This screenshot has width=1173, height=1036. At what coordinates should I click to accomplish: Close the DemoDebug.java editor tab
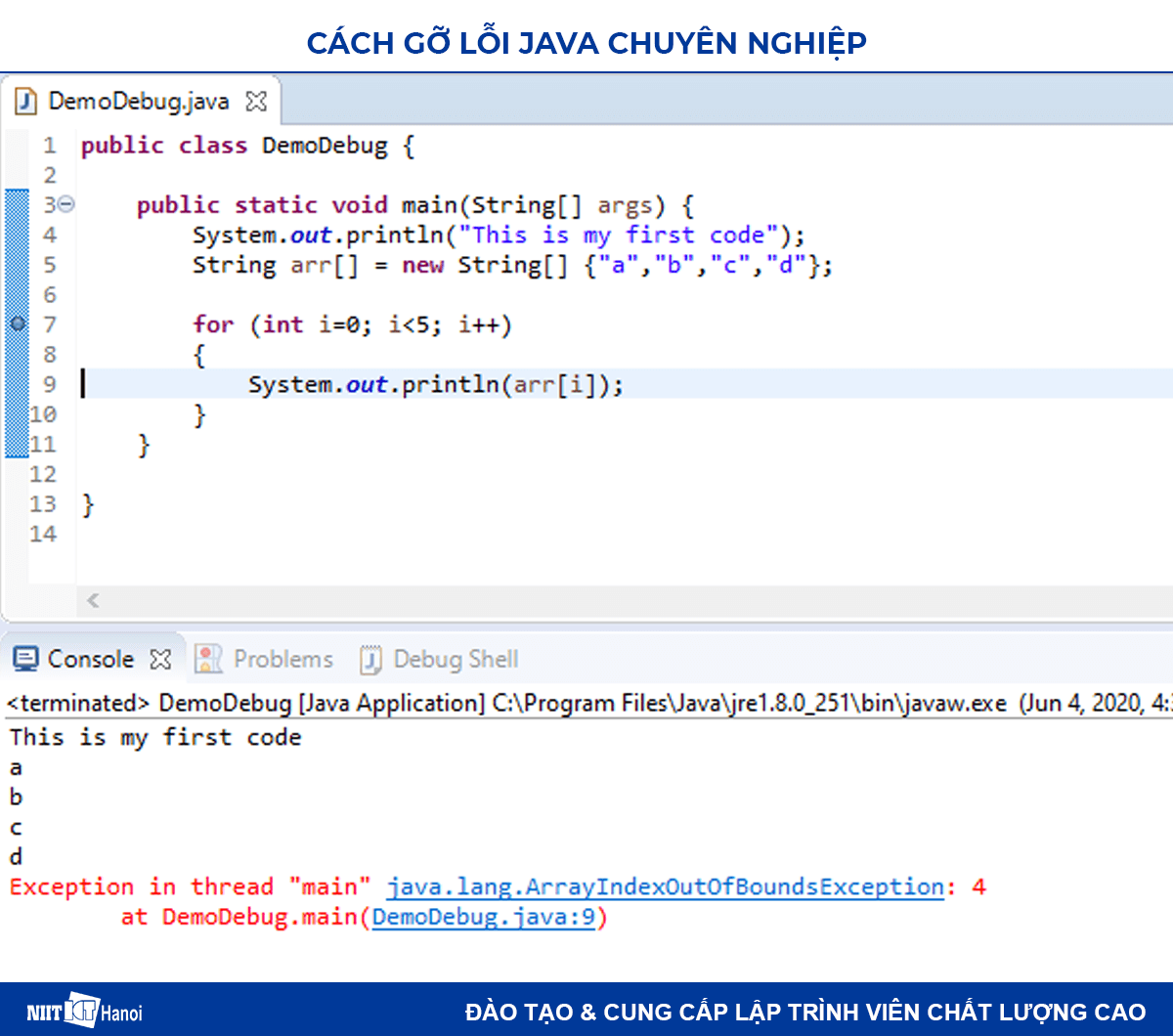click(254, 100)
